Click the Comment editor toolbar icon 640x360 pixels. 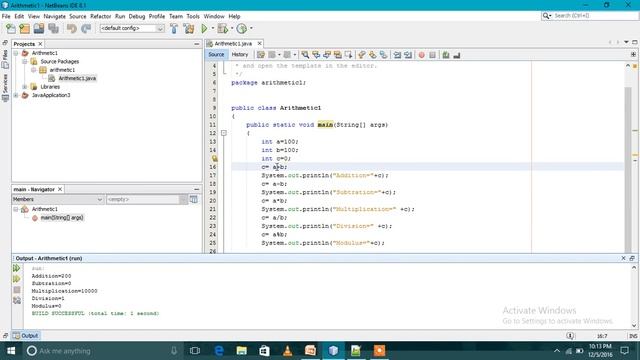pos(446,55)
